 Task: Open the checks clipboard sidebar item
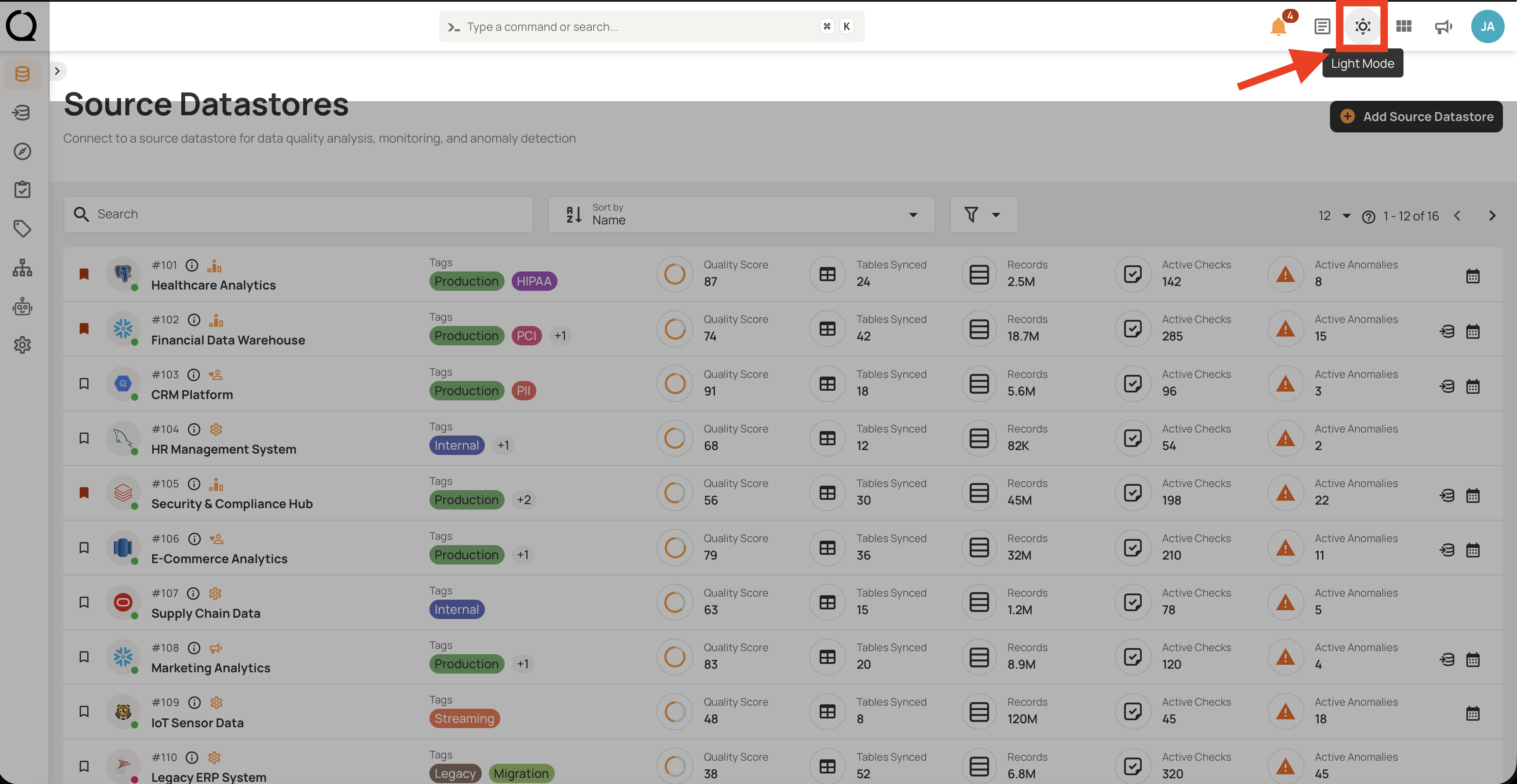pyautogui.click(x=22, y=190)
